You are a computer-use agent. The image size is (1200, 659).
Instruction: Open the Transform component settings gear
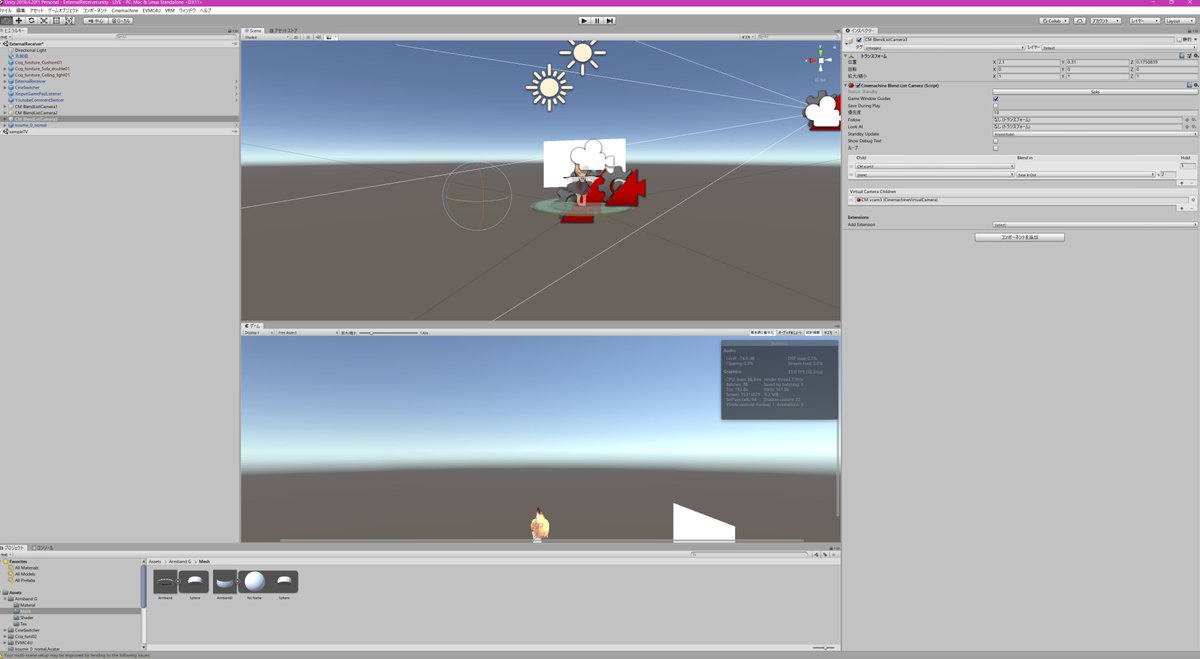(x=1196, y=56)
